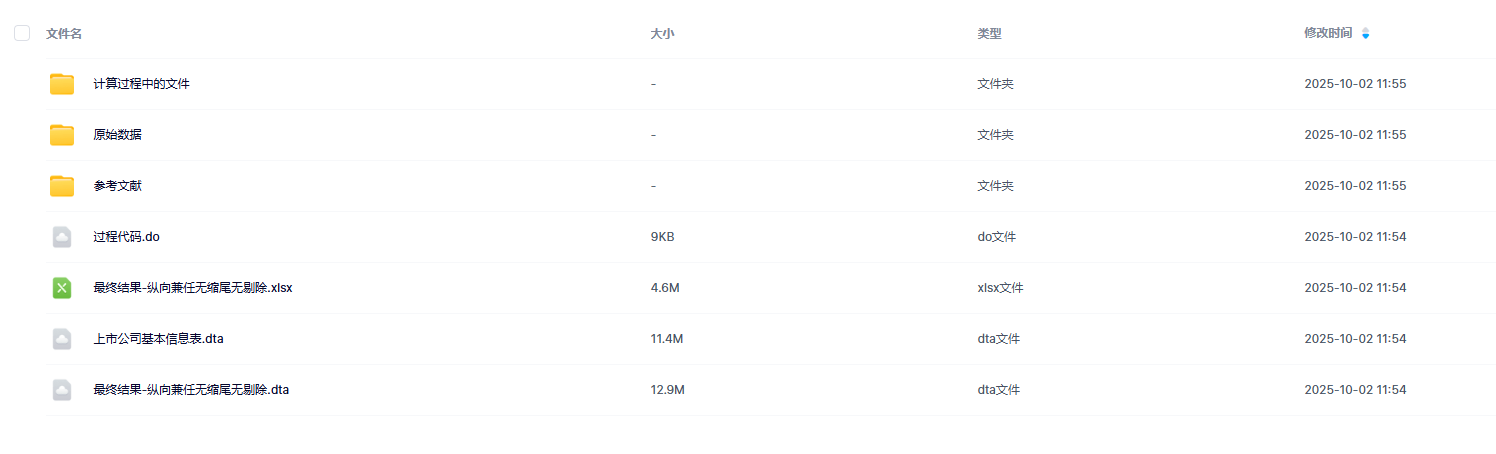
Task: Open the 参考文献 folder name
Action: tap(117, 186)
